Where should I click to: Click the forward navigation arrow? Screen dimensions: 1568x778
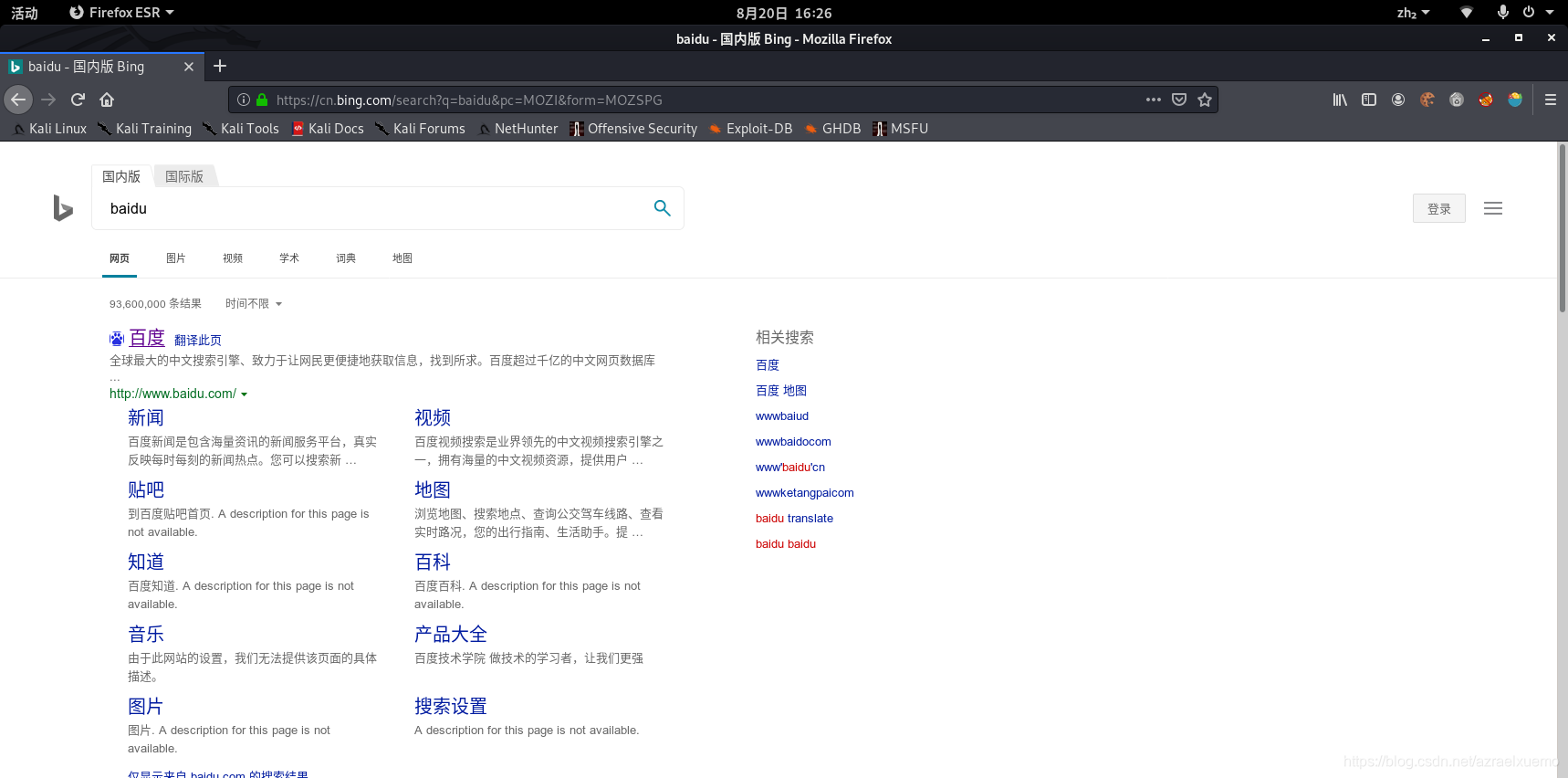tap(49, 100)
